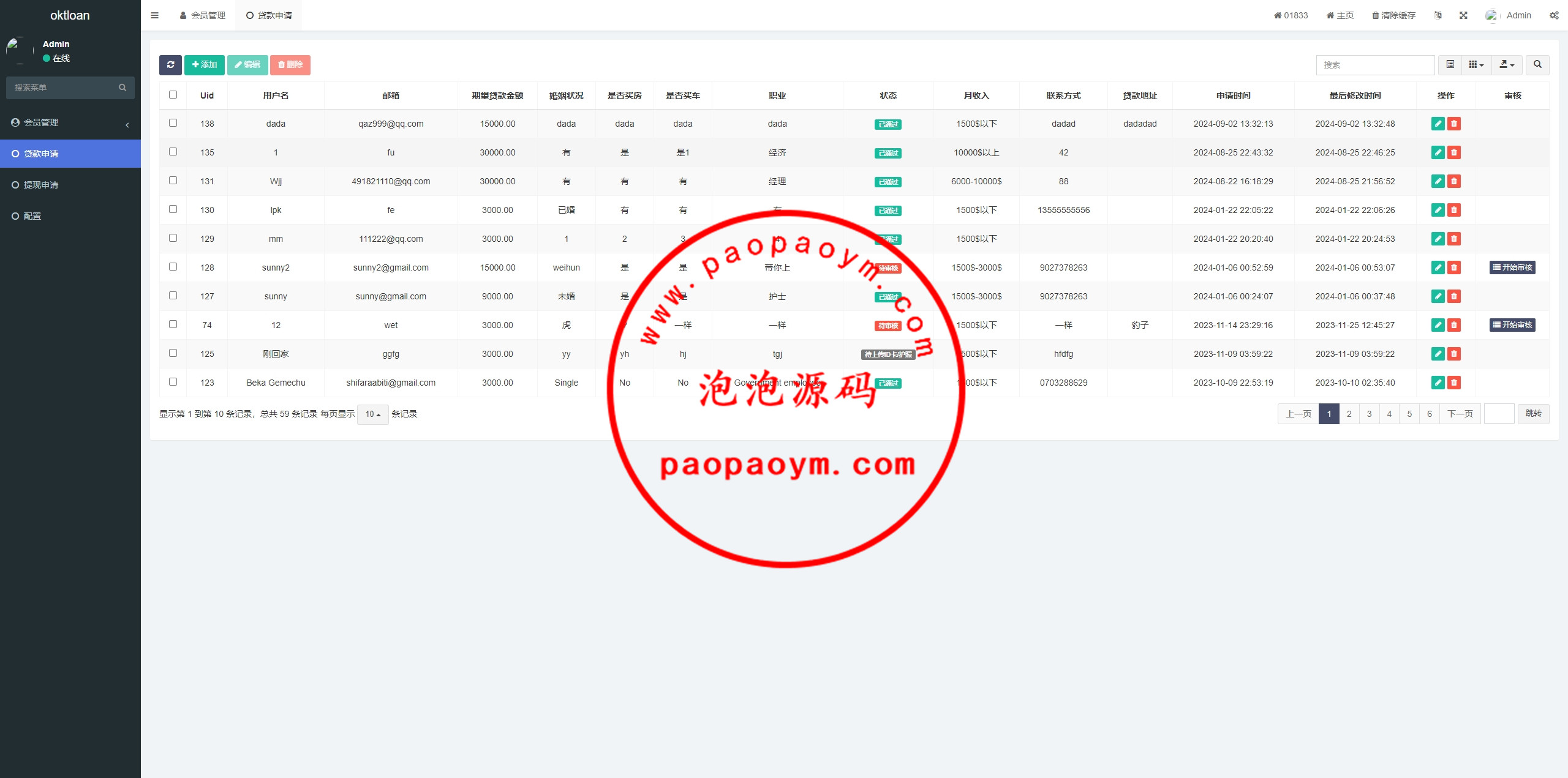The width and height of the screenshot is (1568, 778).
Task: Open 提现申请 in the sidebar menu
Action: [x=41, y=185]
